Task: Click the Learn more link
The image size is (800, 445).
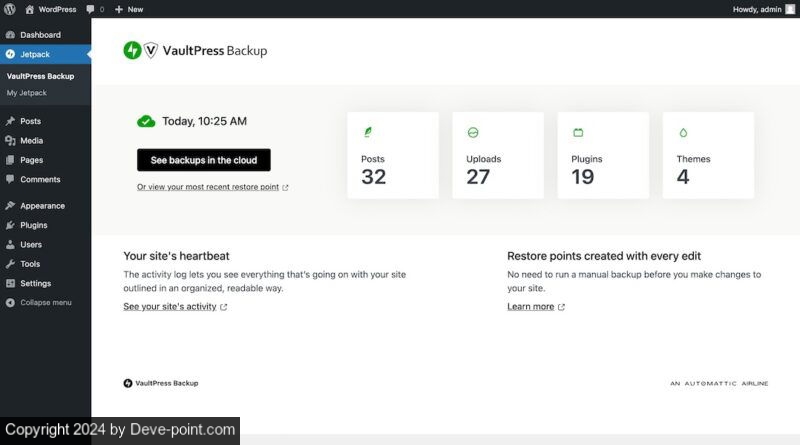Action: pyautogui.click(x=531, y=307)
